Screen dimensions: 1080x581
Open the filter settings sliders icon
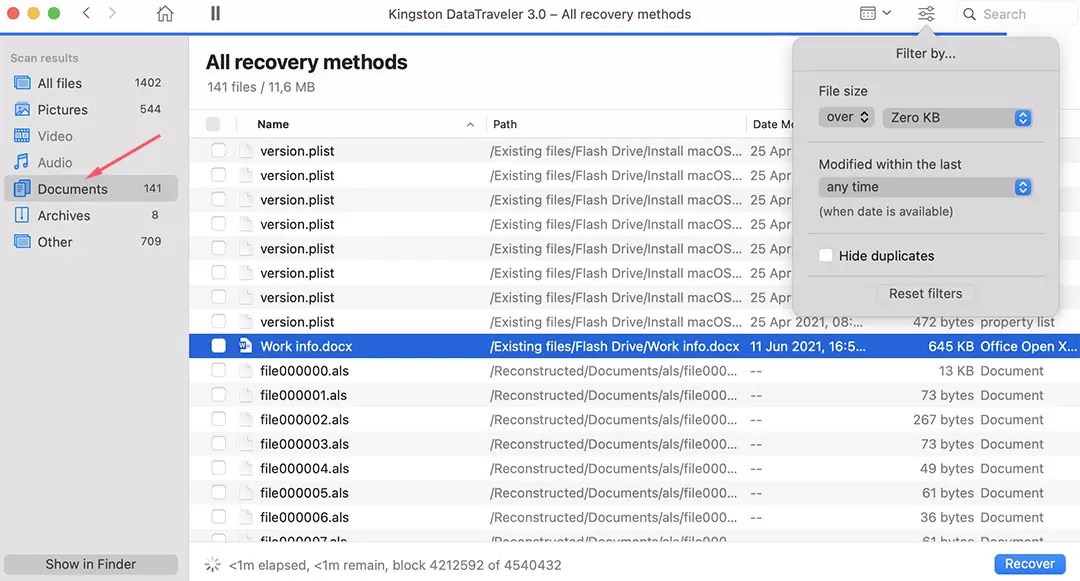coord(925,14)
